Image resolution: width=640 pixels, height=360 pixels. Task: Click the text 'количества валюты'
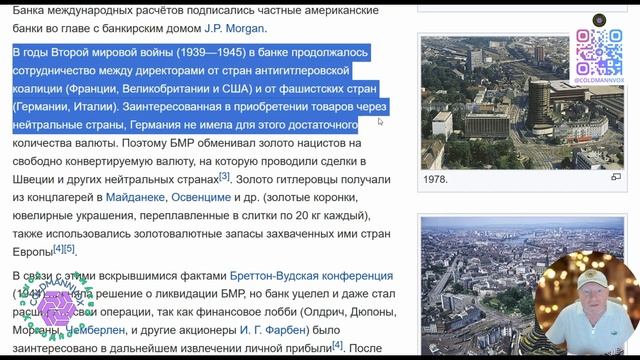coord(65,143)
